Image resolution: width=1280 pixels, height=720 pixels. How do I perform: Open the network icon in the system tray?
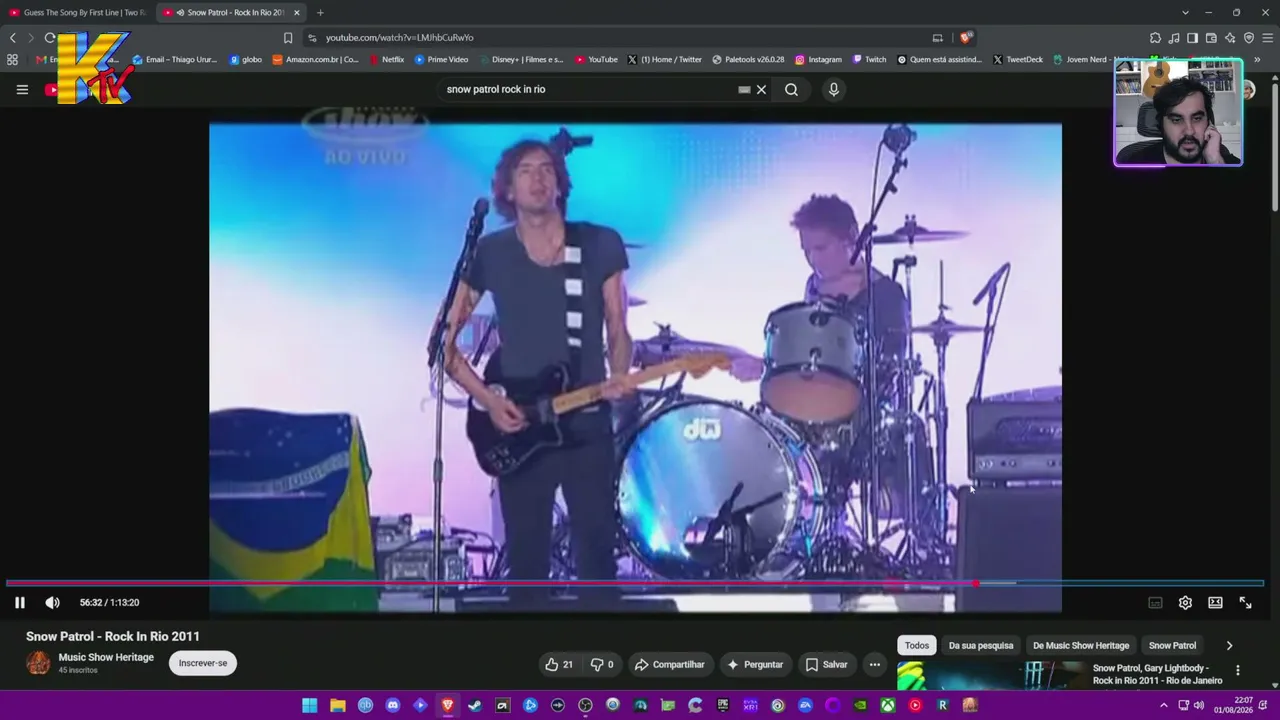(x=1183, y=705)
